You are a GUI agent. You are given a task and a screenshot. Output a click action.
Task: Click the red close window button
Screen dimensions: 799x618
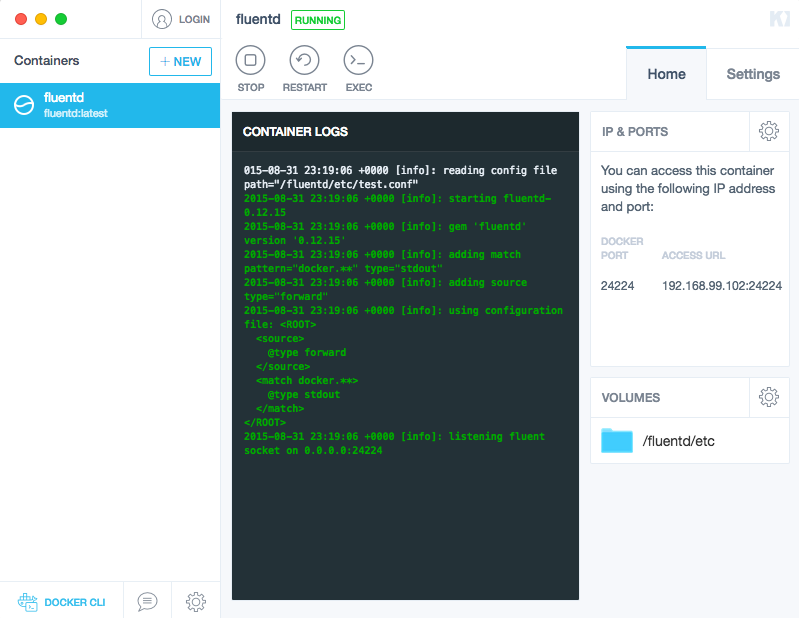click(21, 19)
